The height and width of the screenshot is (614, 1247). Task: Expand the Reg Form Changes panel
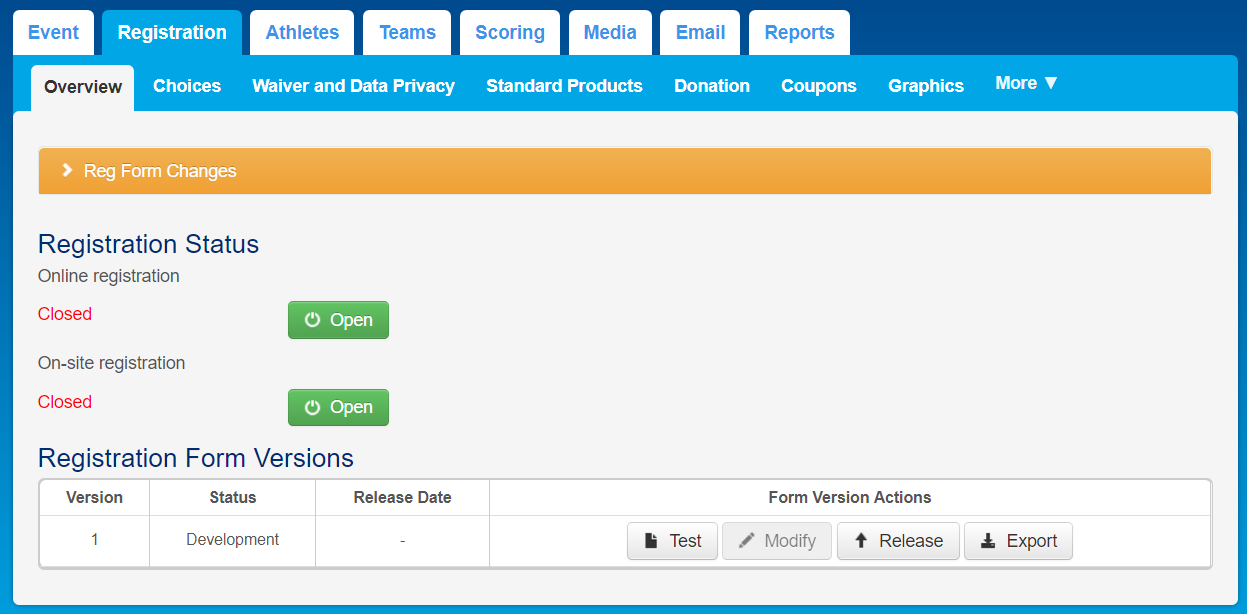pos(624,171)
